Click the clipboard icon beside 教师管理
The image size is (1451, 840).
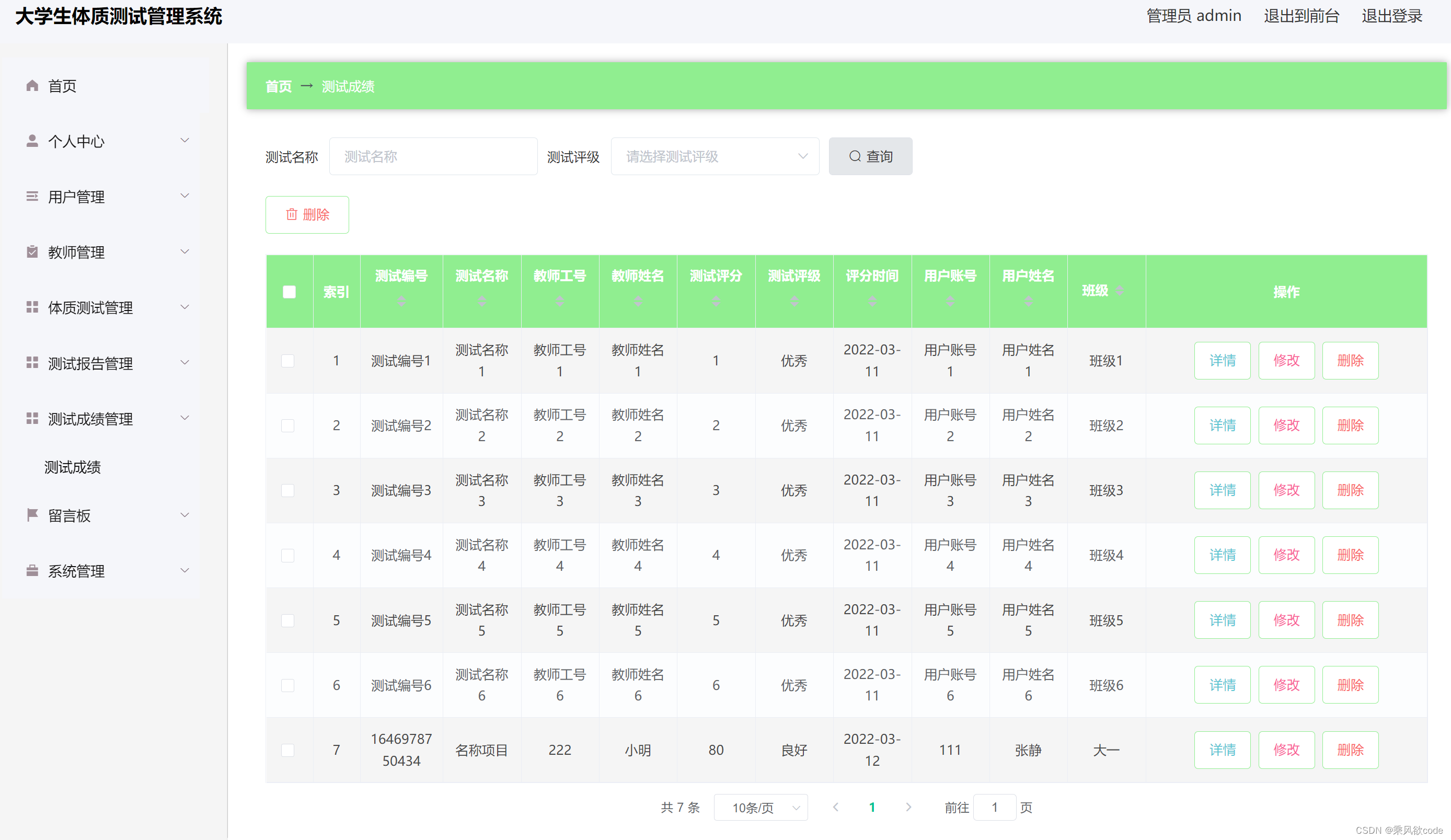32,252
